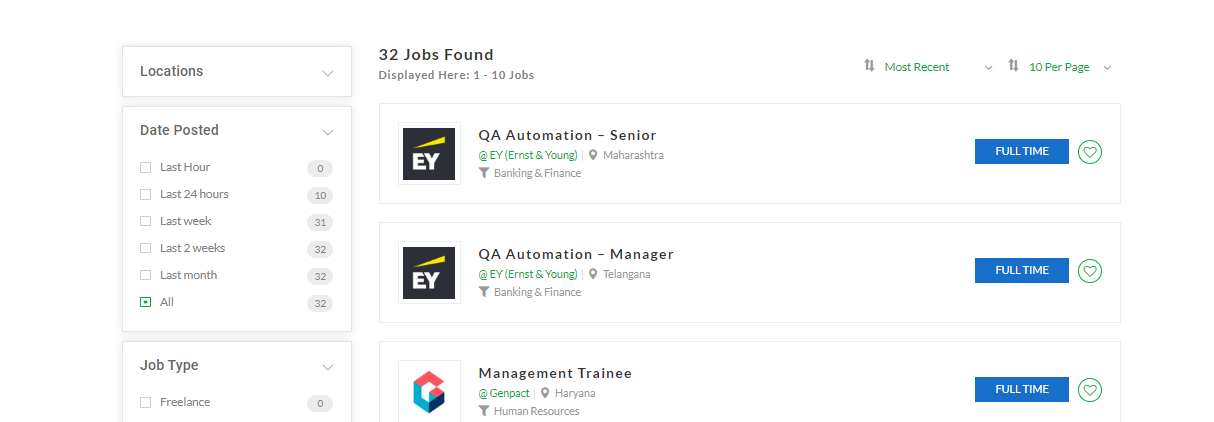
Task: Open the 10 Per Page dropdown
Action: click(x=1070, y=67)
